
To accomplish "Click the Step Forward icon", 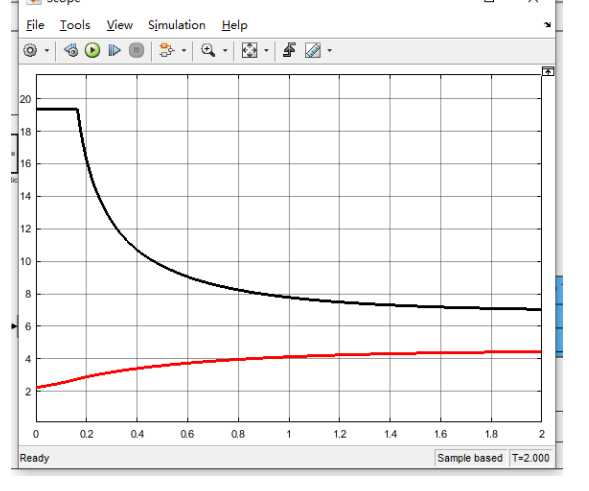I will 114,50.
